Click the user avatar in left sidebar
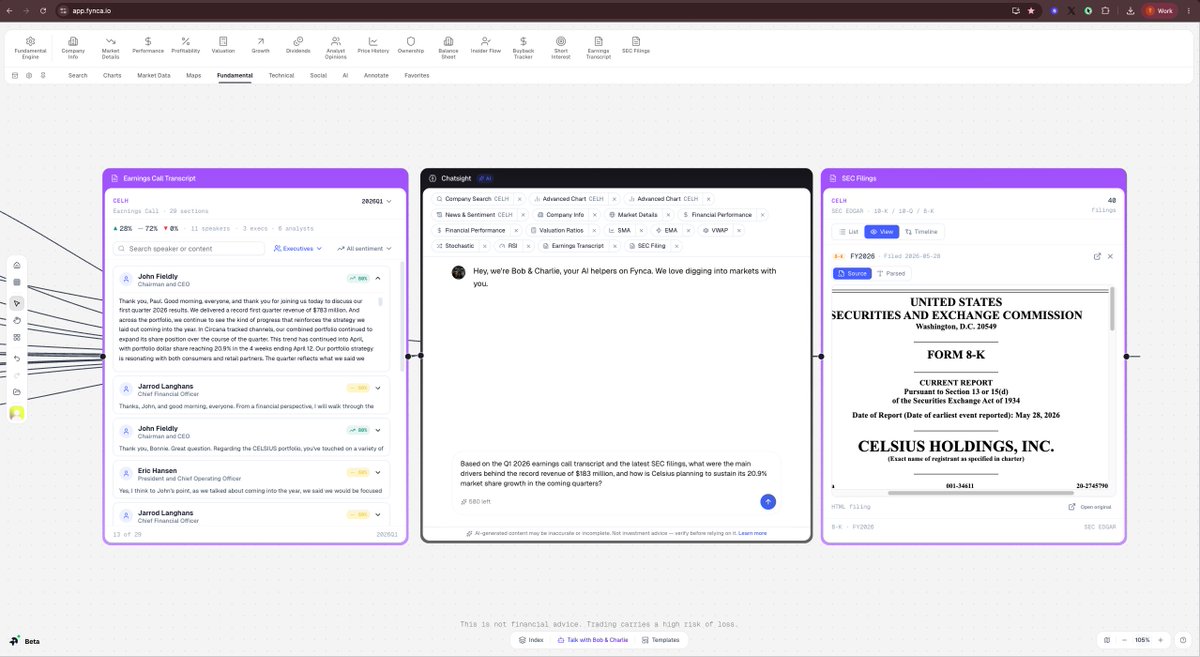This screenshot has height=657, width=1200. pos(17,413)
